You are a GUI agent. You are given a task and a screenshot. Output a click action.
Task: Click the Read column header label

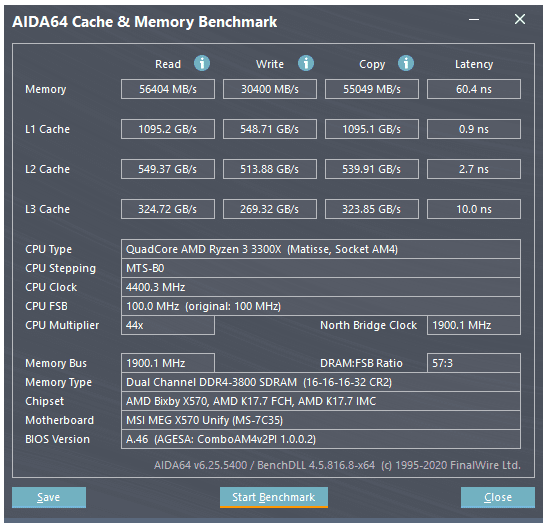168,64
